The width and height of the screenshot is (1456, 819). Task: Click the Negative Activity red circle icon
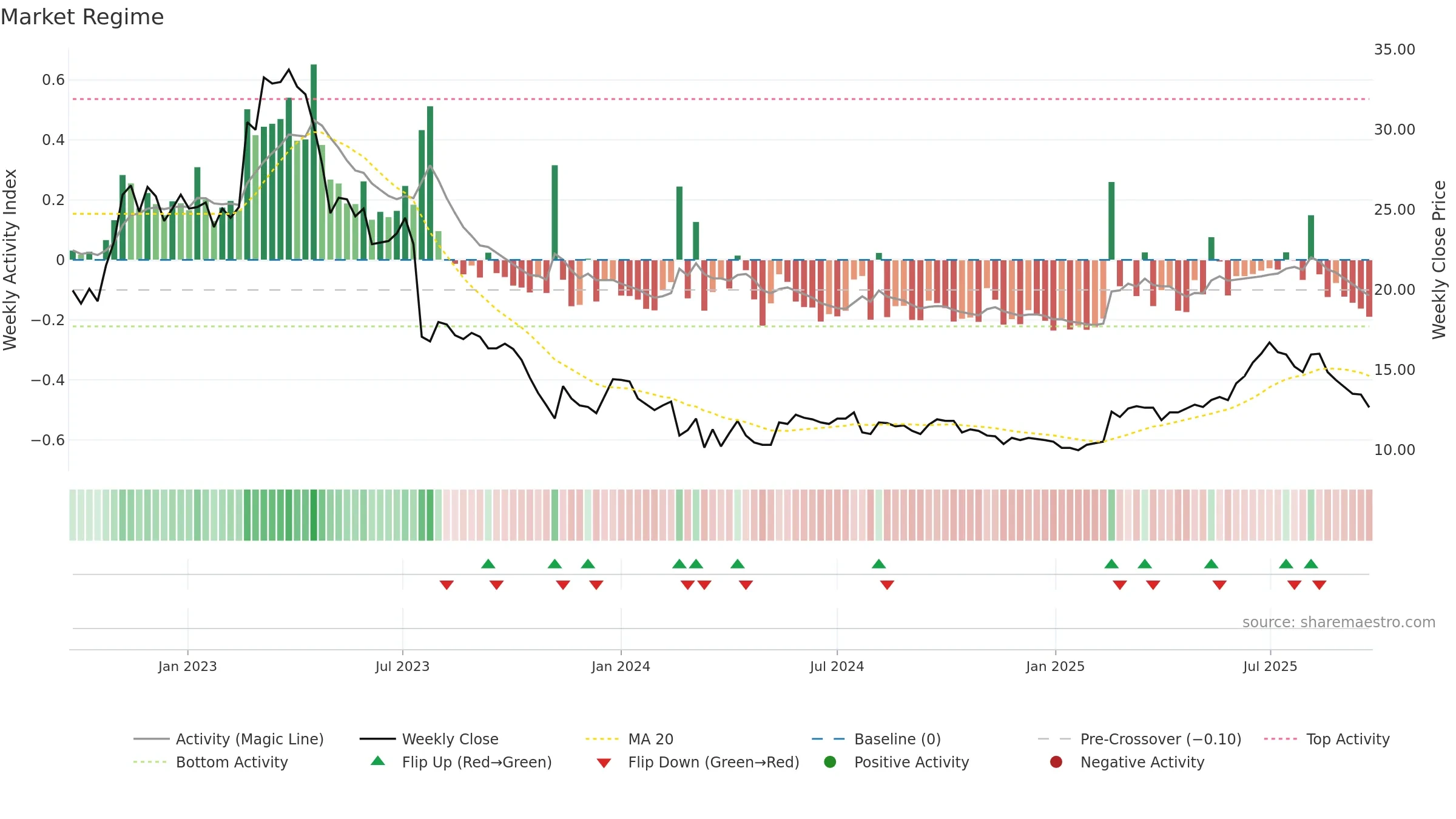point(1056,762)
